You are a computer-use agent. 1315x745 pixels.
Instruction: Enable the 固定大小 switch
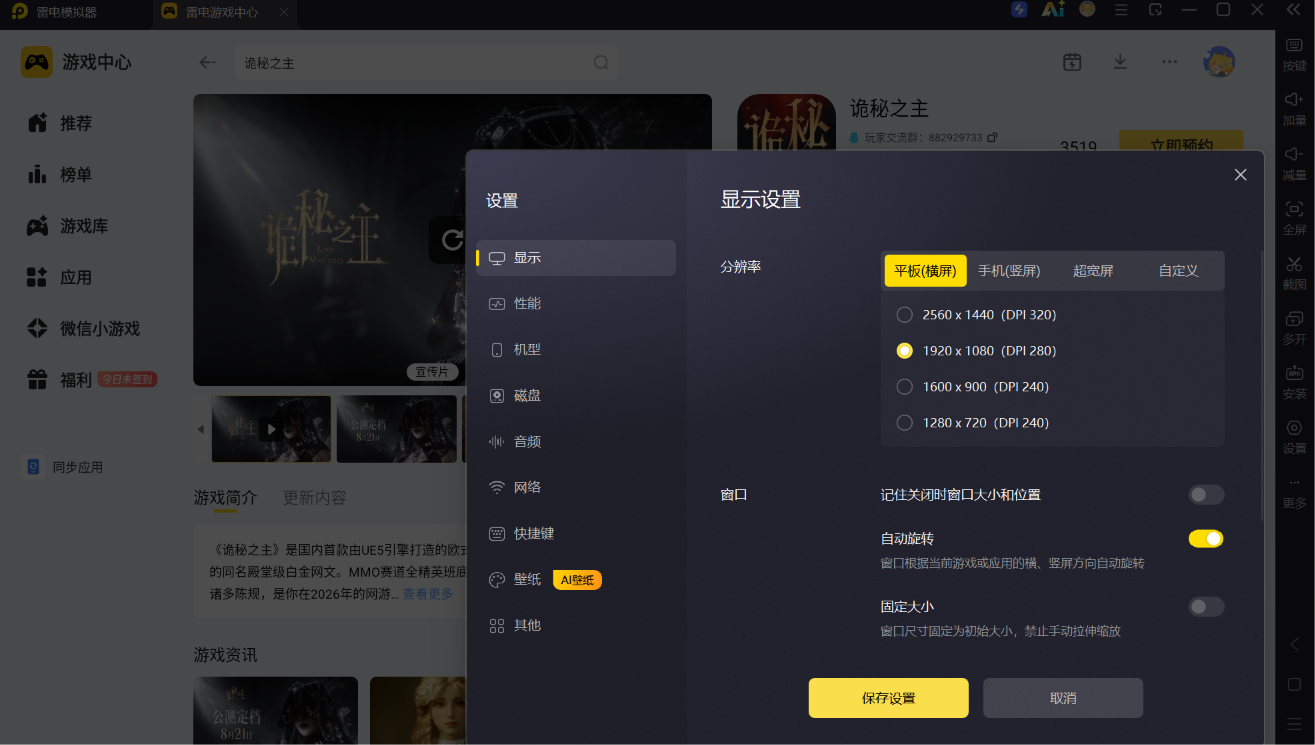click(1206, 607)
